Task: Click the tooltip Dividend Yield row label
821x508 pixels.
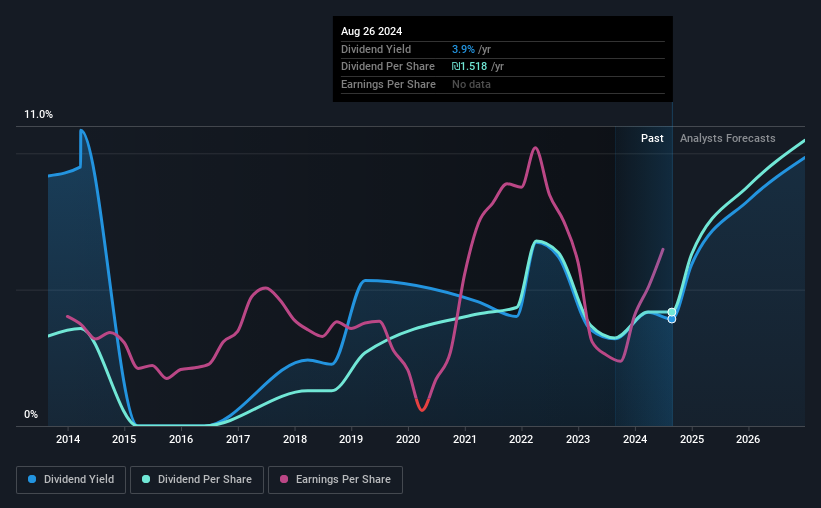Action: (x=376, y=49)
